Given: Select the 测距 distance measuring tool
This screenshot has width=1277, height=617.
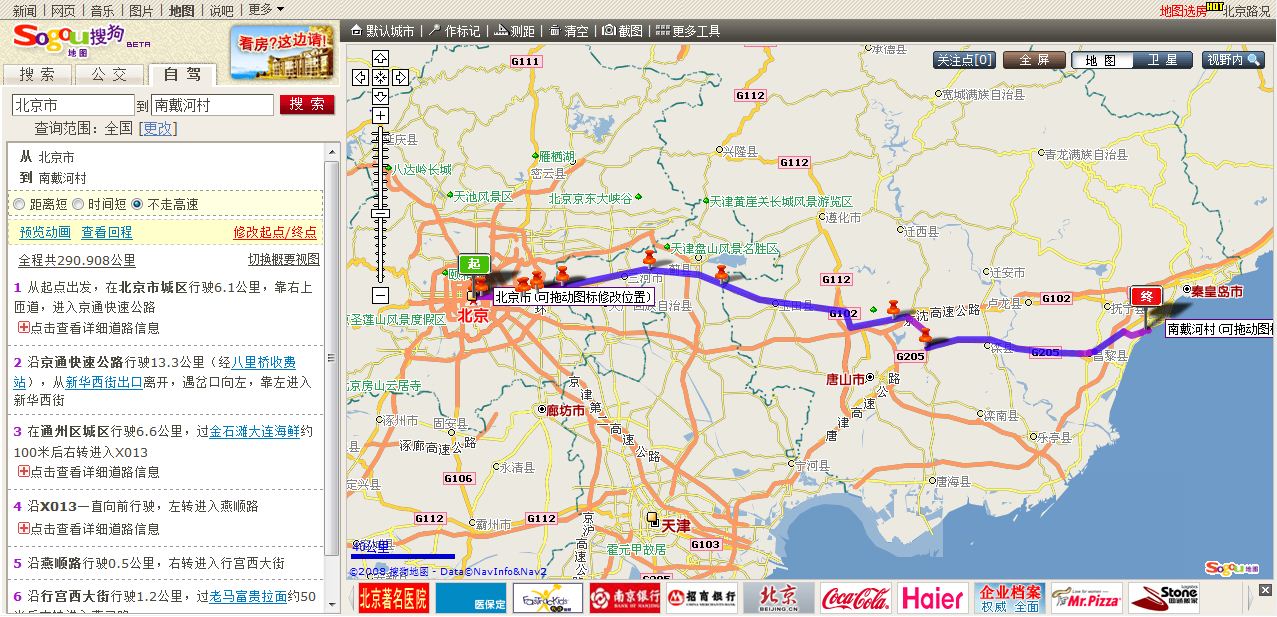Looking at the screenshot, I should pyautogui.click(x=515, y=31).
